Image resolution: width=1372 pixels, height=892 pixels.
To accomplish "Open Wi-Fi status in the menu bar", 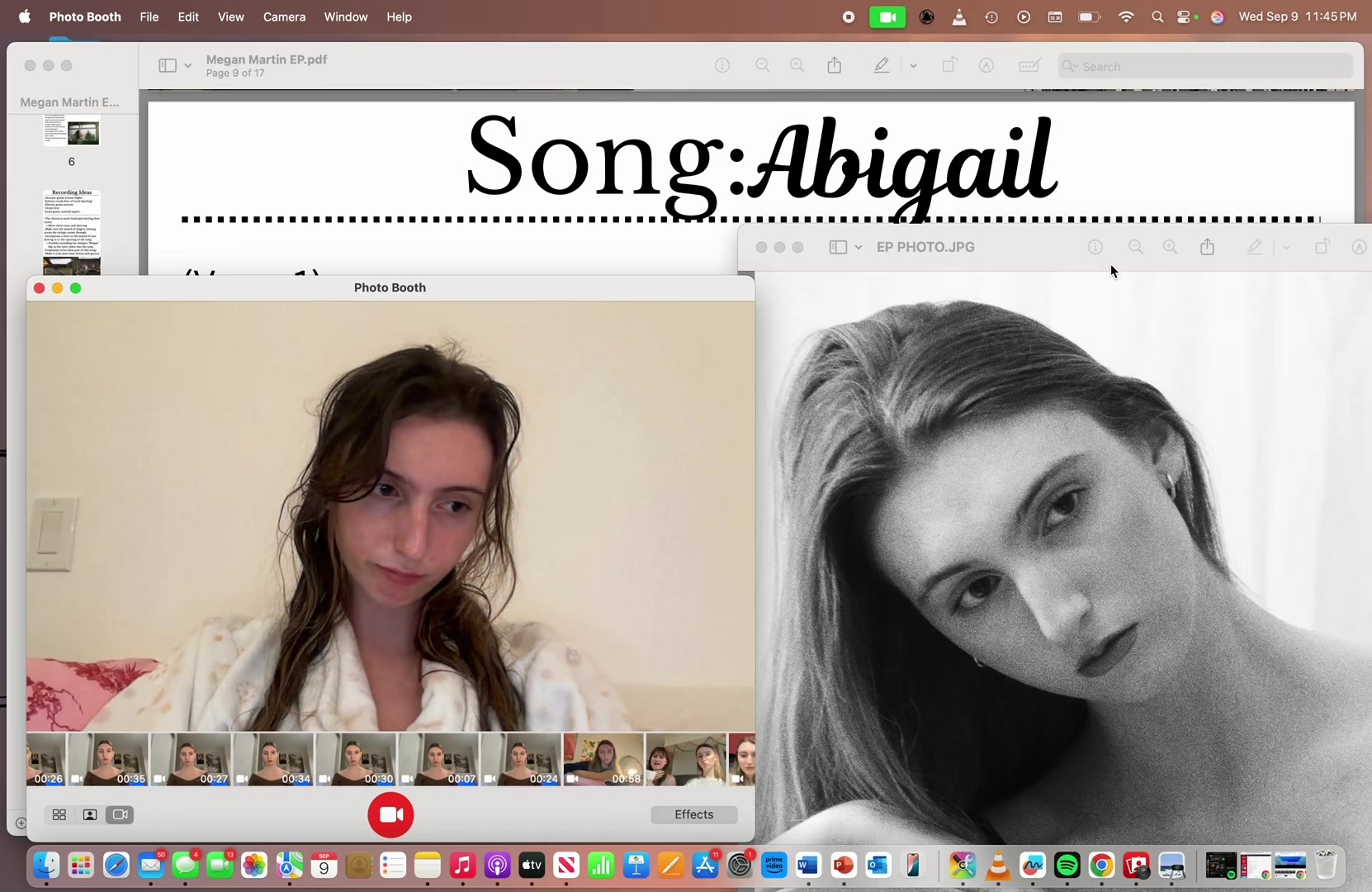I will coord(1126,17).
